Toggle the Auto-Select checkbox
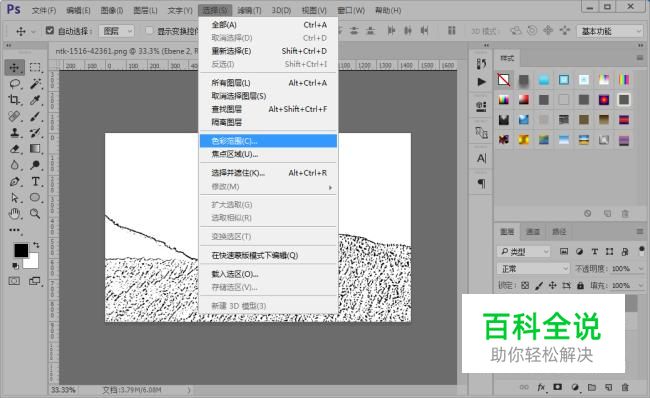The image size is (650, 398). click(x=50, y=30)
